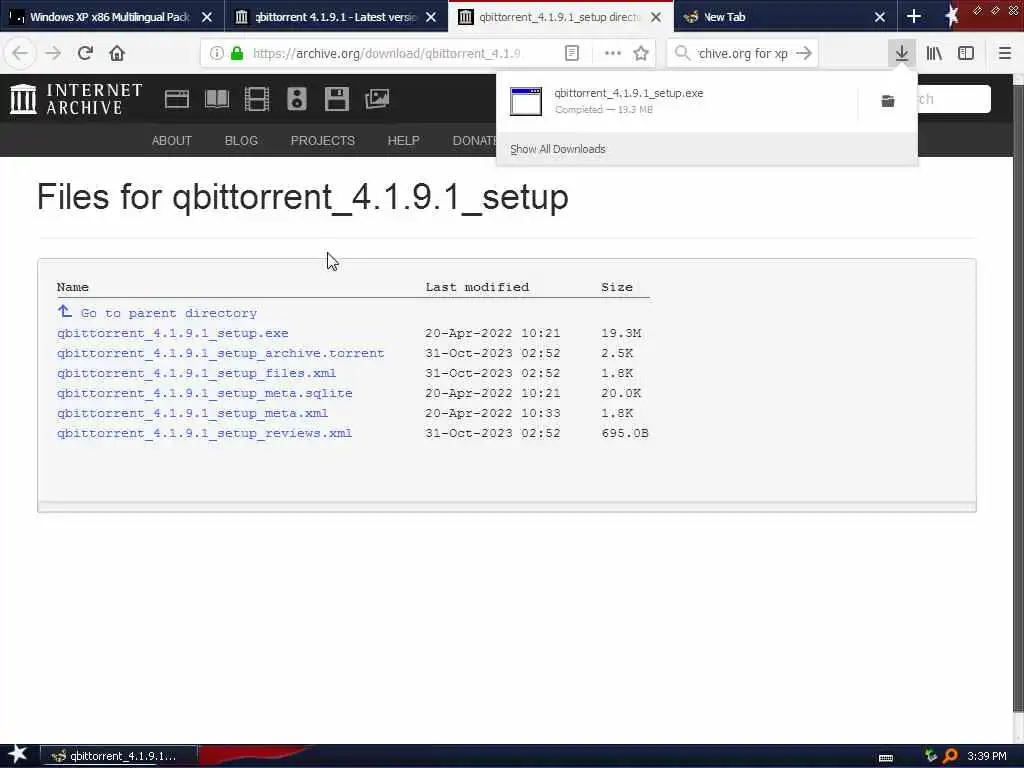
Task: Click the 19.3M size cell
Action: coord(620,333)
